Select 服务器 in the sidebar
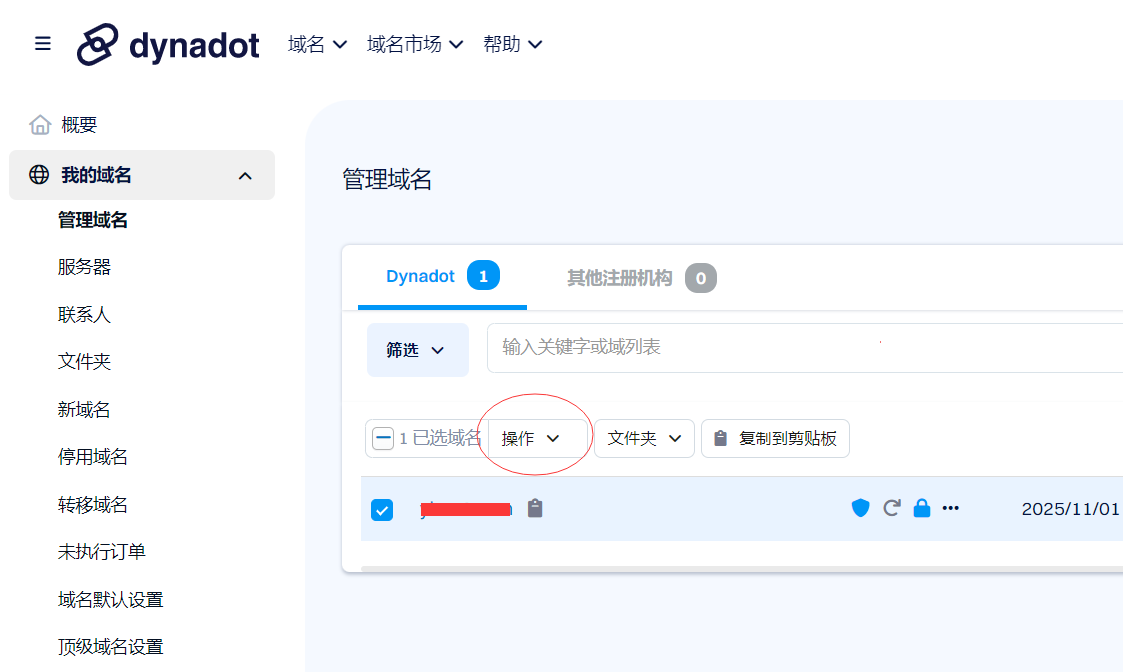Image resolution: width=1123 pixels, height=672 pixels. 84,267
